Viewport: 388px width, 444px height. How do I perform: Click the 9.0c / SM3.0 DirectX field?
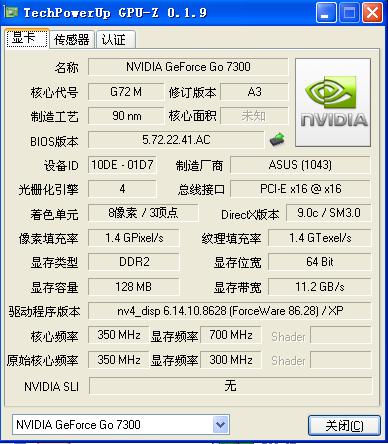(328, 213)
